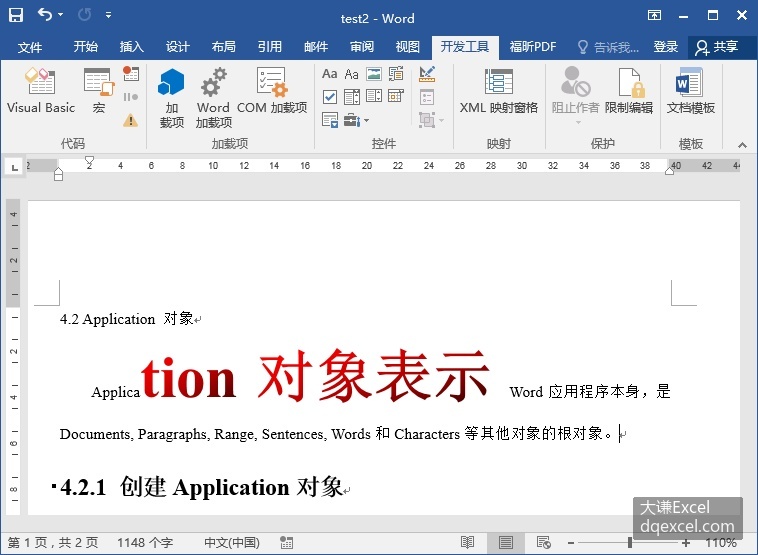Insert a plain text content control
The height and width of the screenshot is (555, 758).
(x=351, y=74)
